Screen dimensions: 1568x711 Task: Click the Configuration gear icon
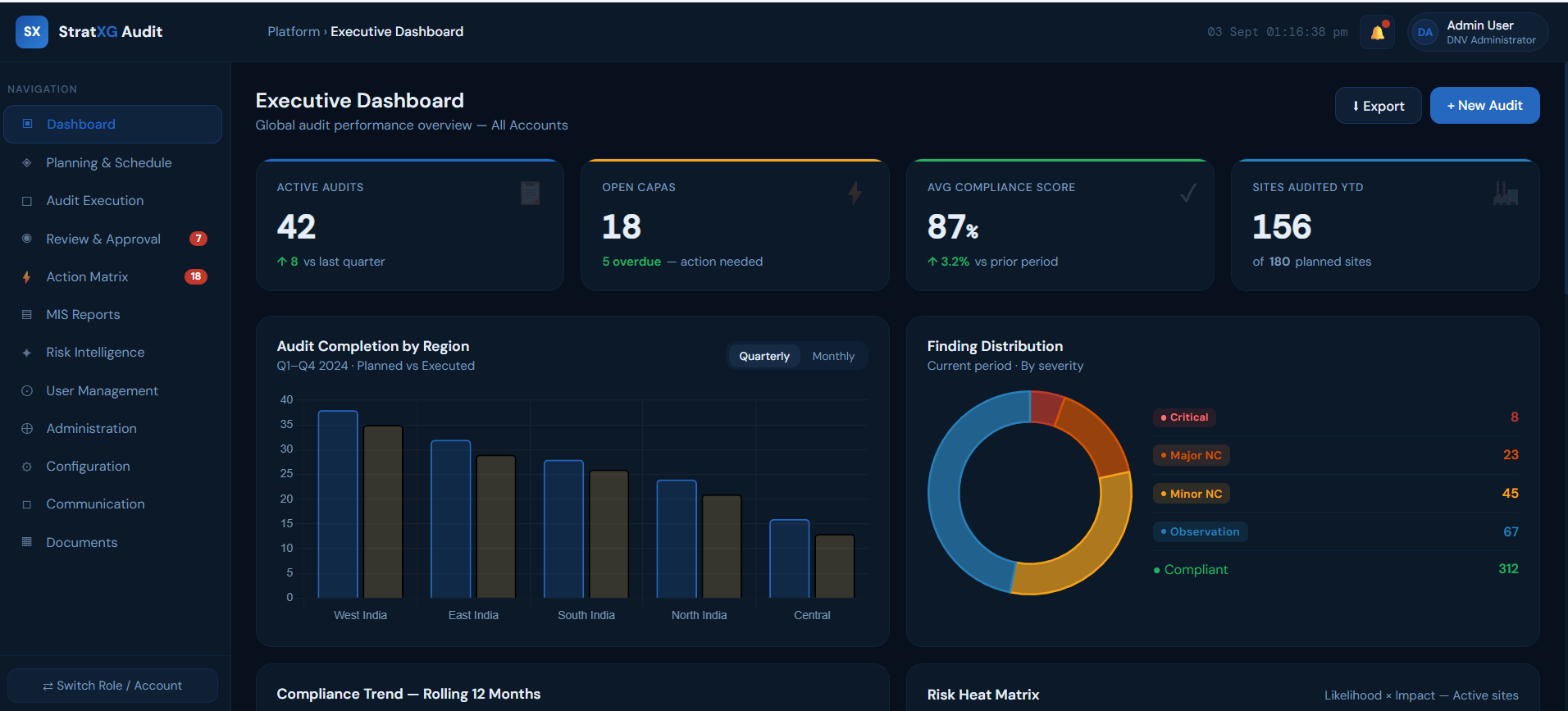click(x=27, y=467)
